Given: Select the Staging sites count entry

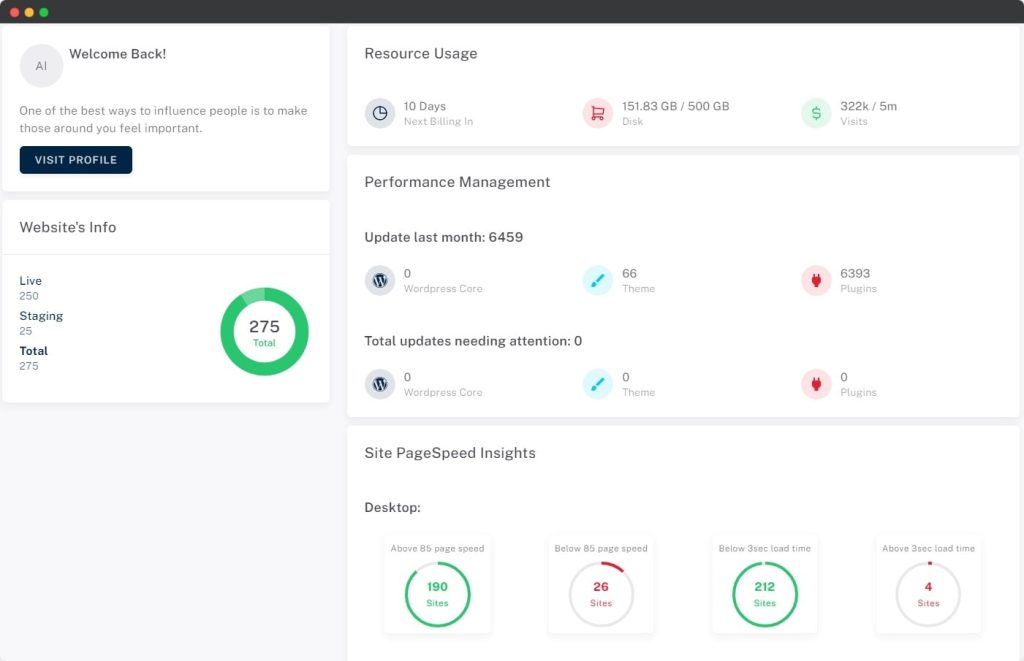Looking at the screenshot, I should coord(41,322).
